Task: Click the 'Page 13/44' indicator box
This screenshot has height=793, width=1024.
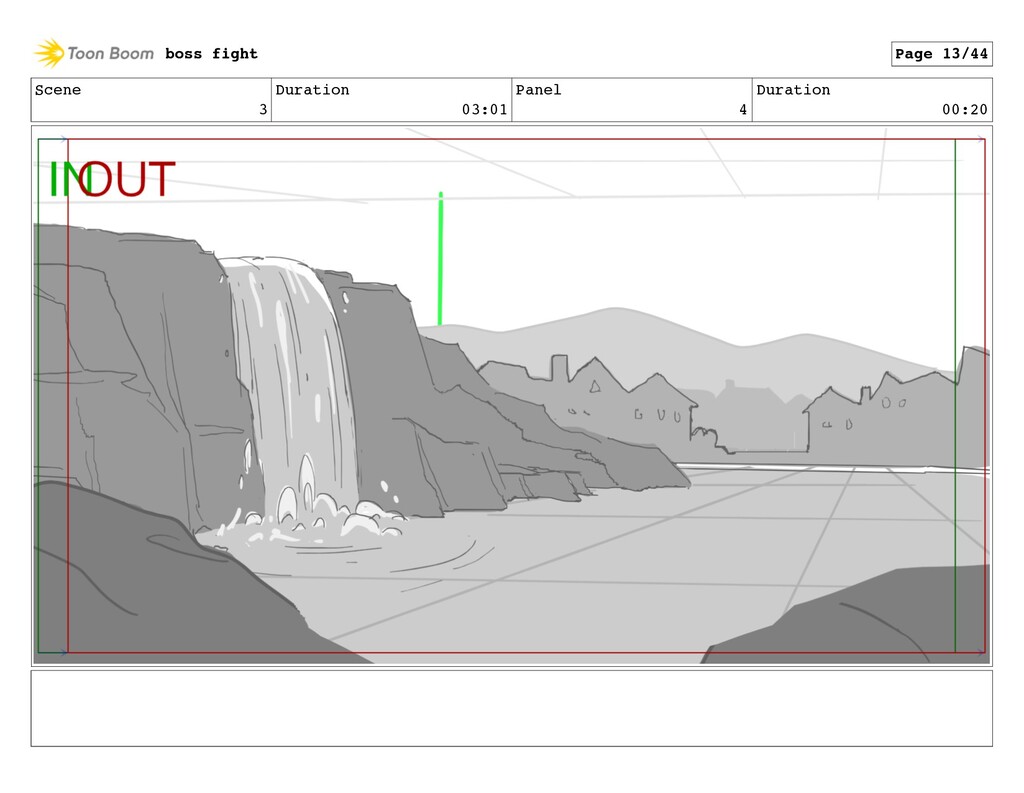Action: pos(941,54)
